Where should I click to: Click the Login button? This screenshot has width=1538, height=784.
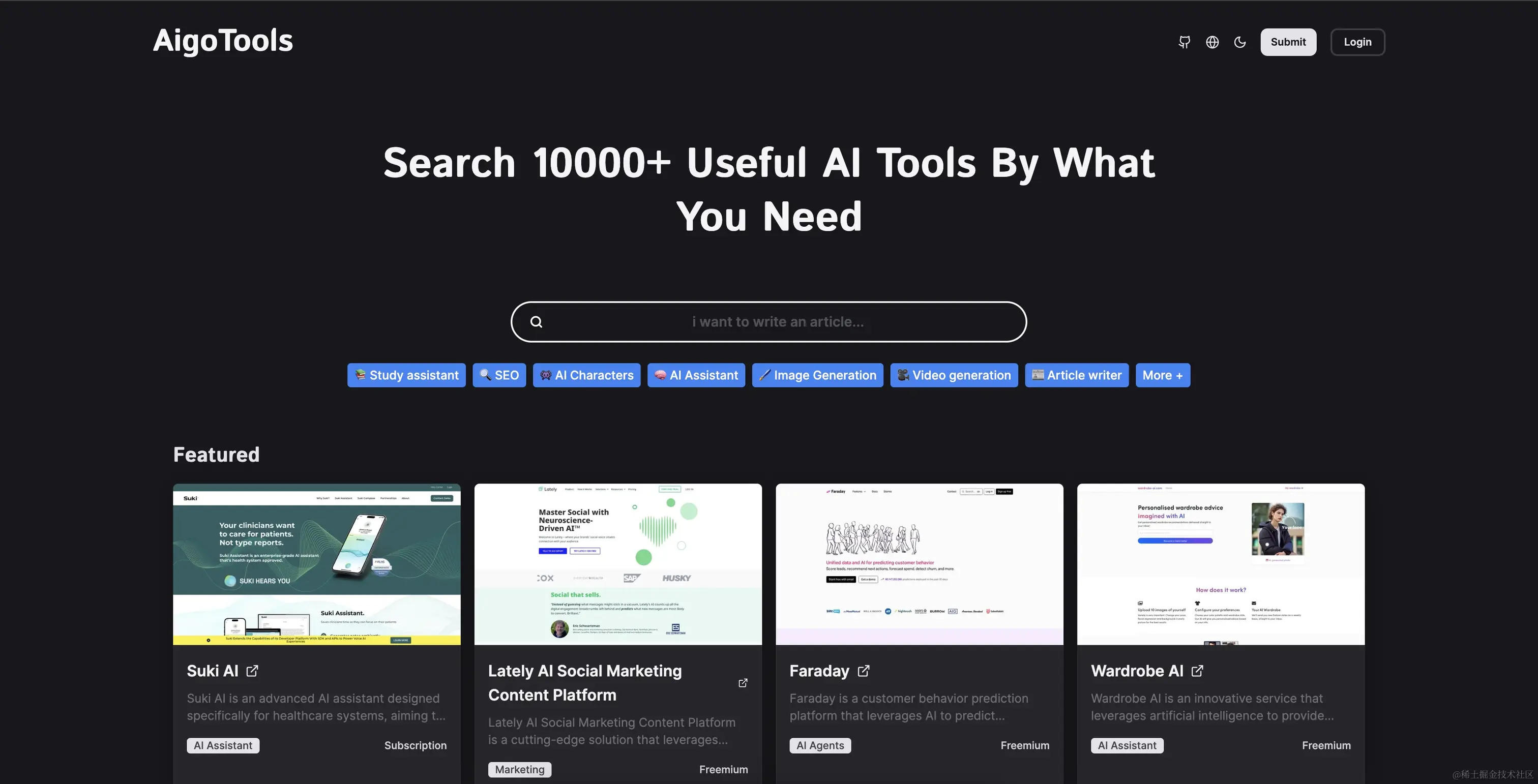click(x=1357, y=42)
